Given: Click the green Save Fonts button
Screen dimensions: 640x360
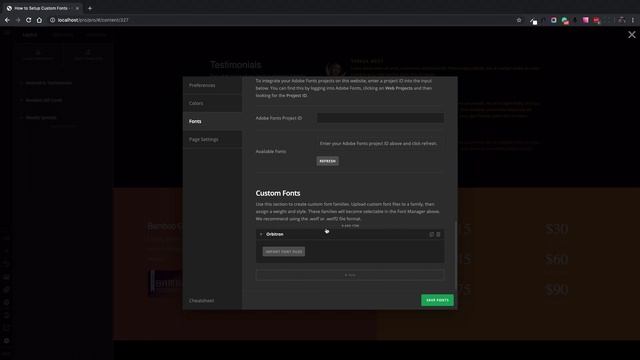Looking at the screenshot, I should (437, 300).
